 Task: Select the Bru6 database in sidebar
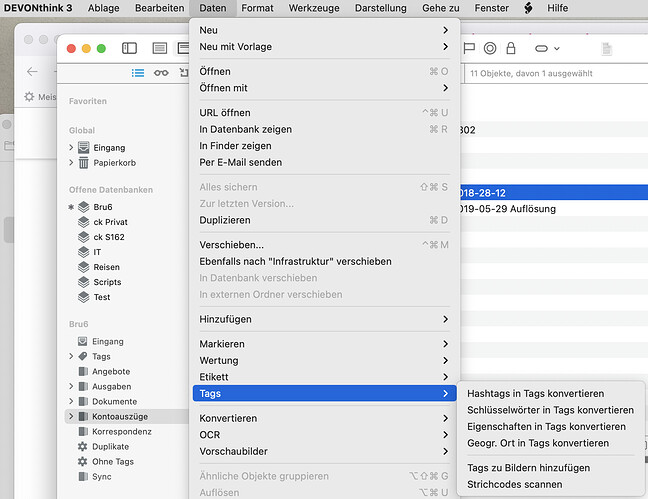tap(102, 207)
